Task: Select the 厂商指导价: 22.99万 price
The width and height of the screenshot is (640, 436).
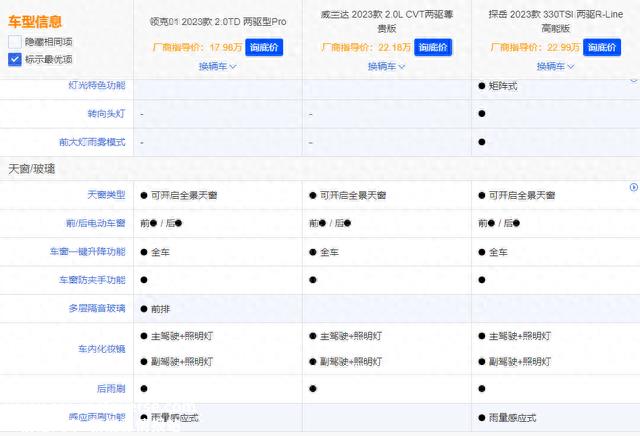Action: pyautogui.click(x=536, y=47)
